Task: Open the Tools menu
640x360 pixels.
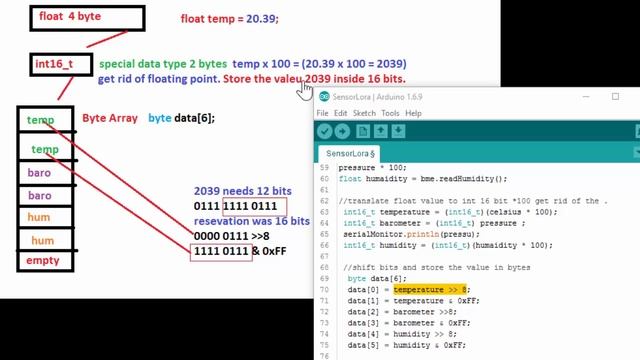Action: (x=390, y=113)
